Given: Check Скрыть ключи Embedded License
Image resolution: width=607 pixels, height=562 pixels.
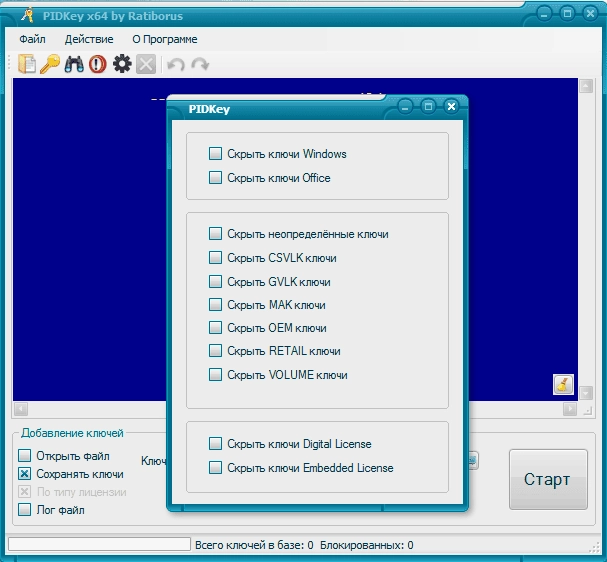Looking at the screenshot, I should coord(215,468).
